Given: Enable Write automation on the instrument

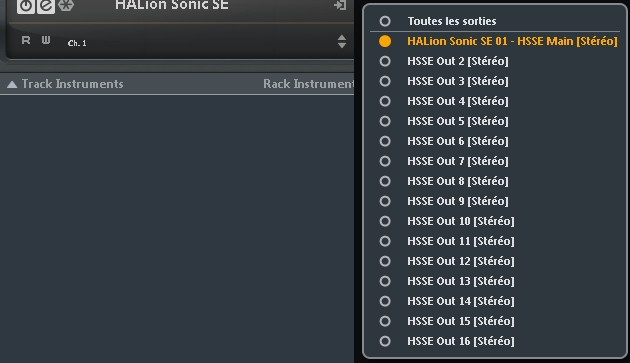Looking at the screenshot, I should (46, 40).
